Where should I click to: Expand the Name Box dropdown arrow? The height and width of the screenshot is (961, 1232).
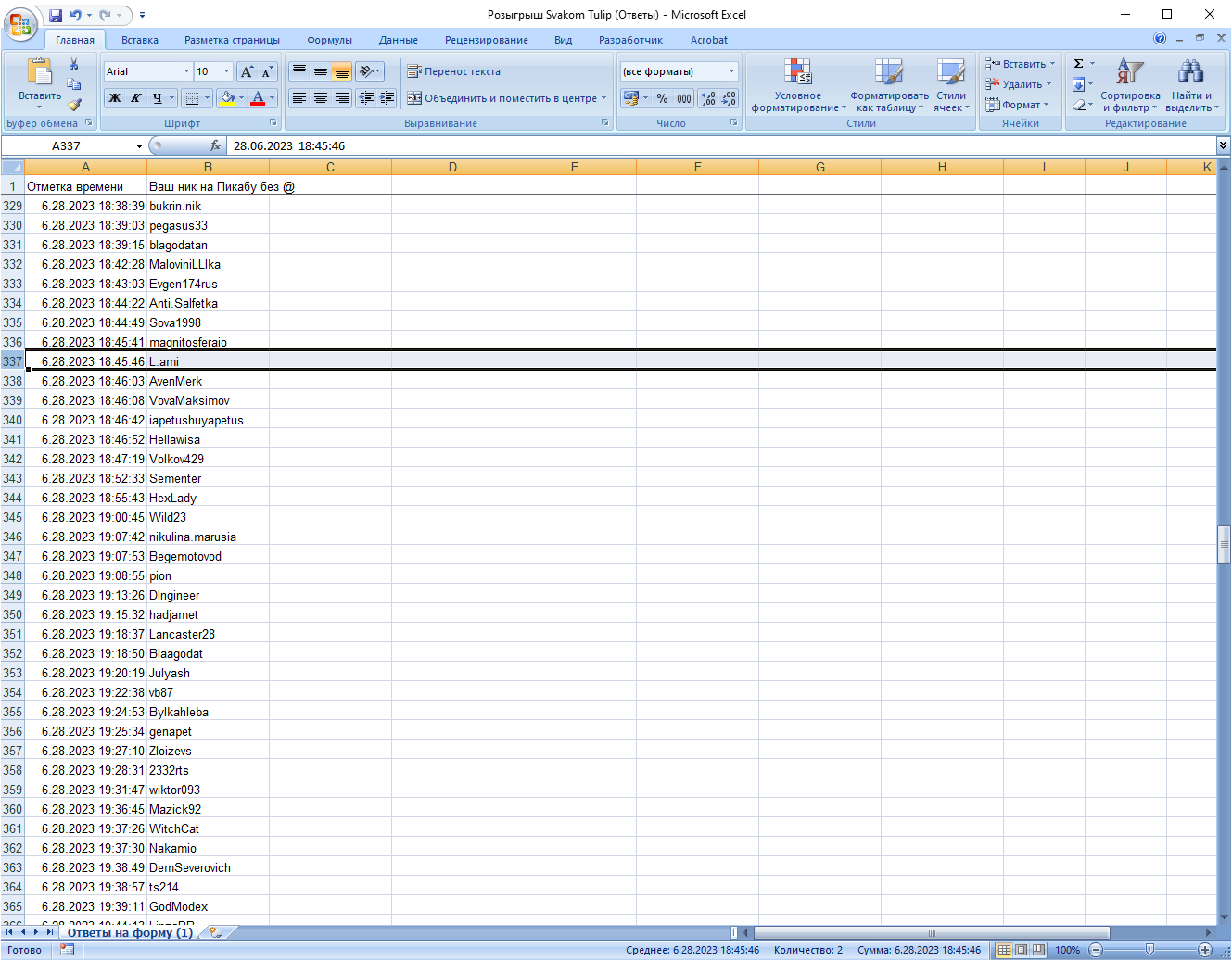pos(139,146)
